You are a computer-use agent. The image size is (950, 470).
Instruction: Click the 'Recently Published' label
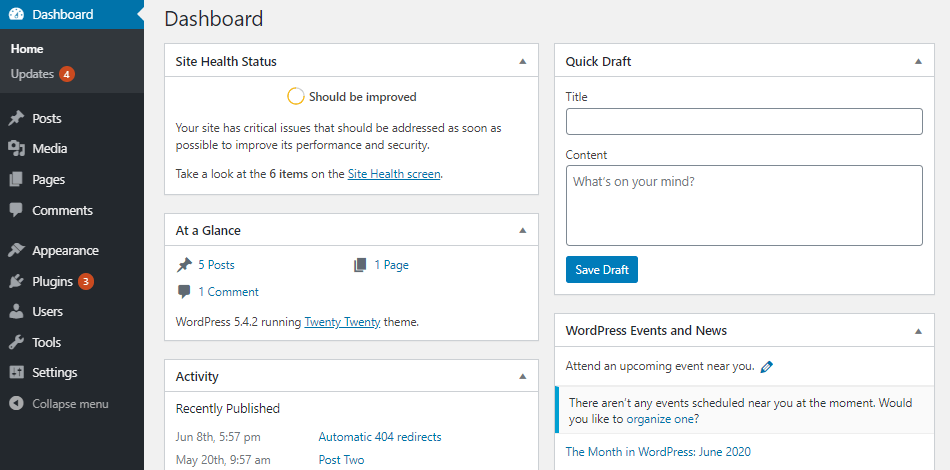pos(228,408)
